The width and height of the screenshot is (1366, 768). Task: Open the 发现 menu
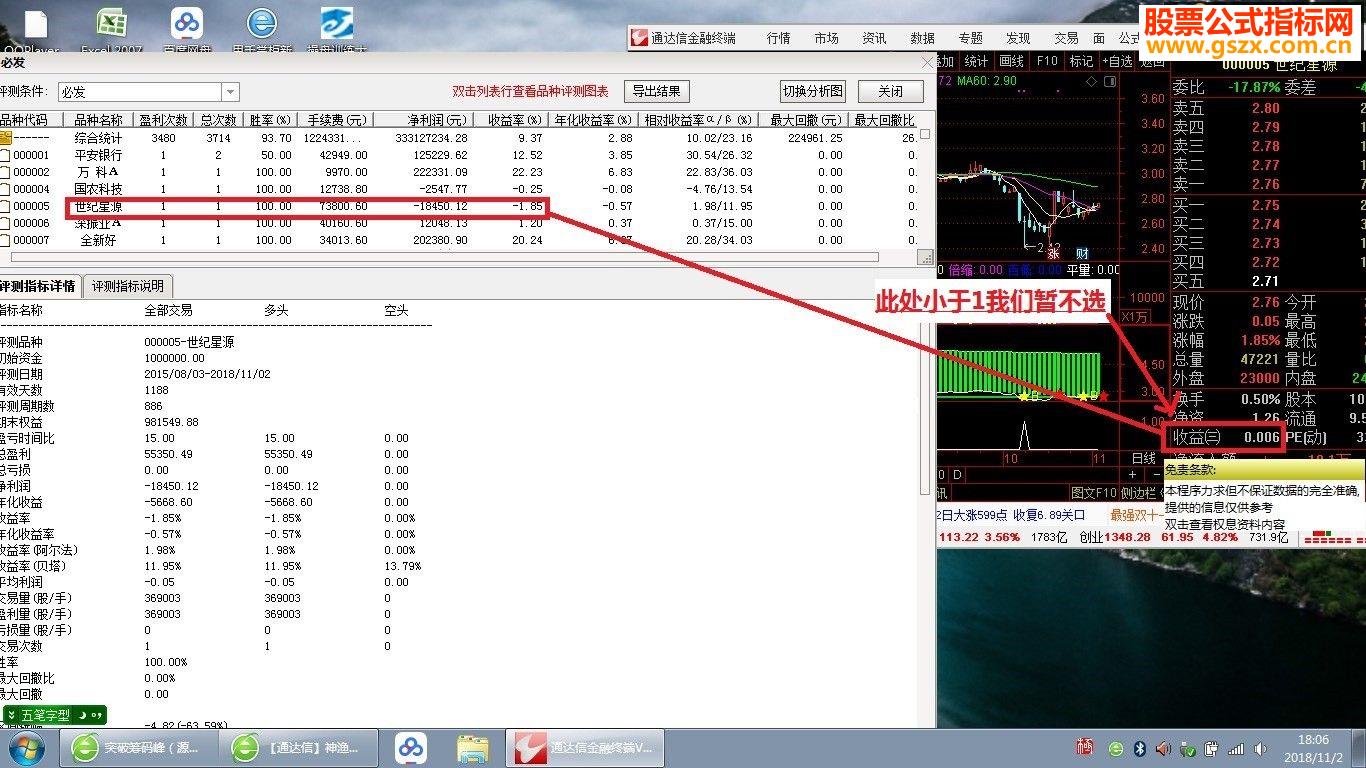click(x=1018, y=38)
